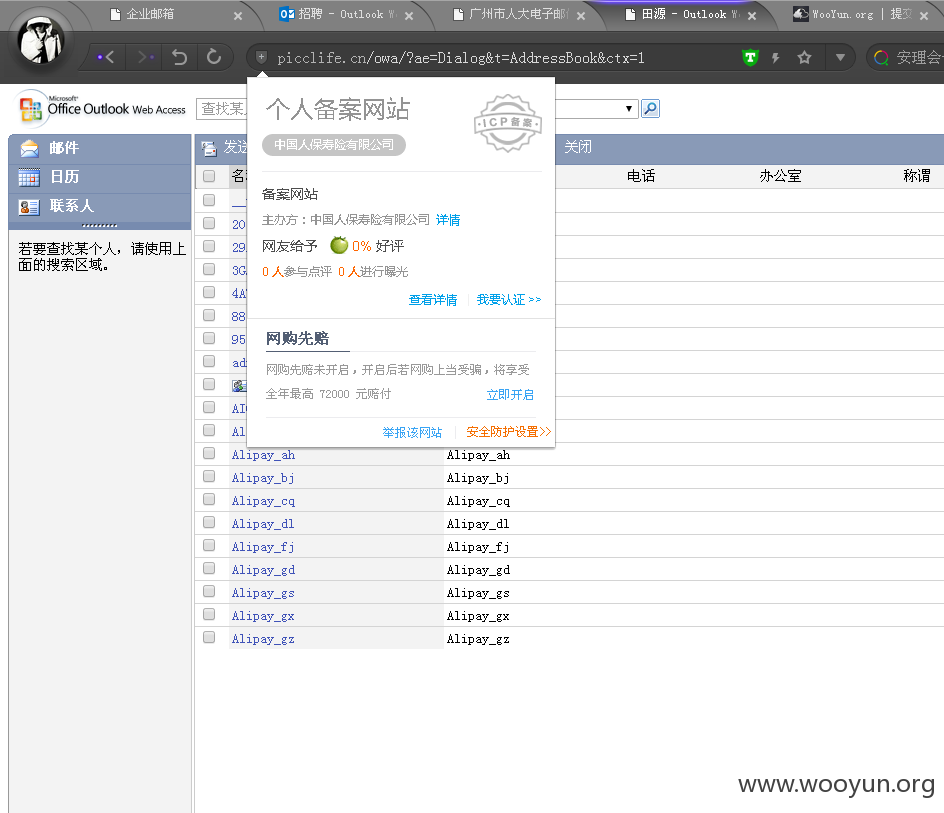Open the Alipay_ah contact link

tap(263, 455)
